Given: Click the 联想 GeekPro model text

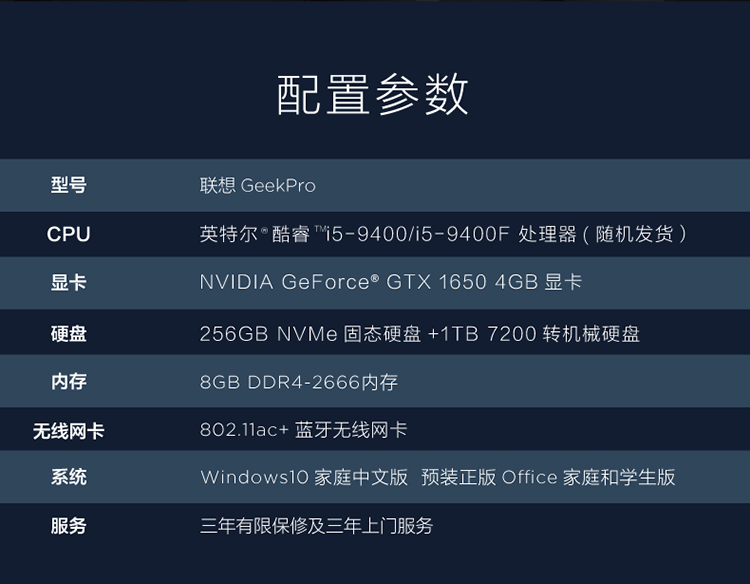Looking at the screenshot, I should 258,186.
